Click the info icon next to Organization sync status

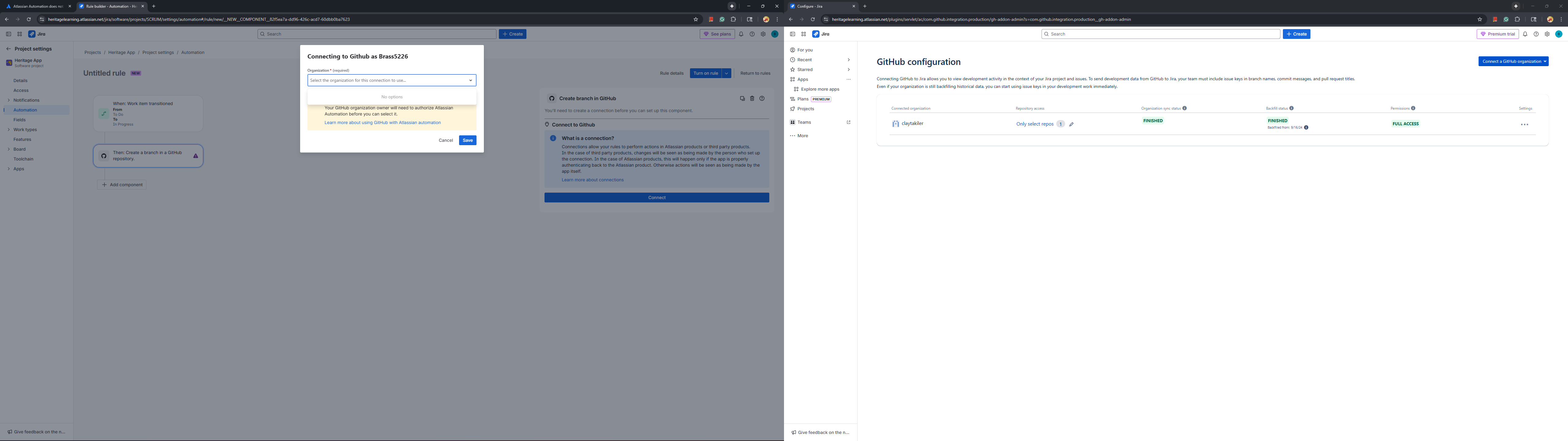pyautogui.click(x=1185, y=108)
